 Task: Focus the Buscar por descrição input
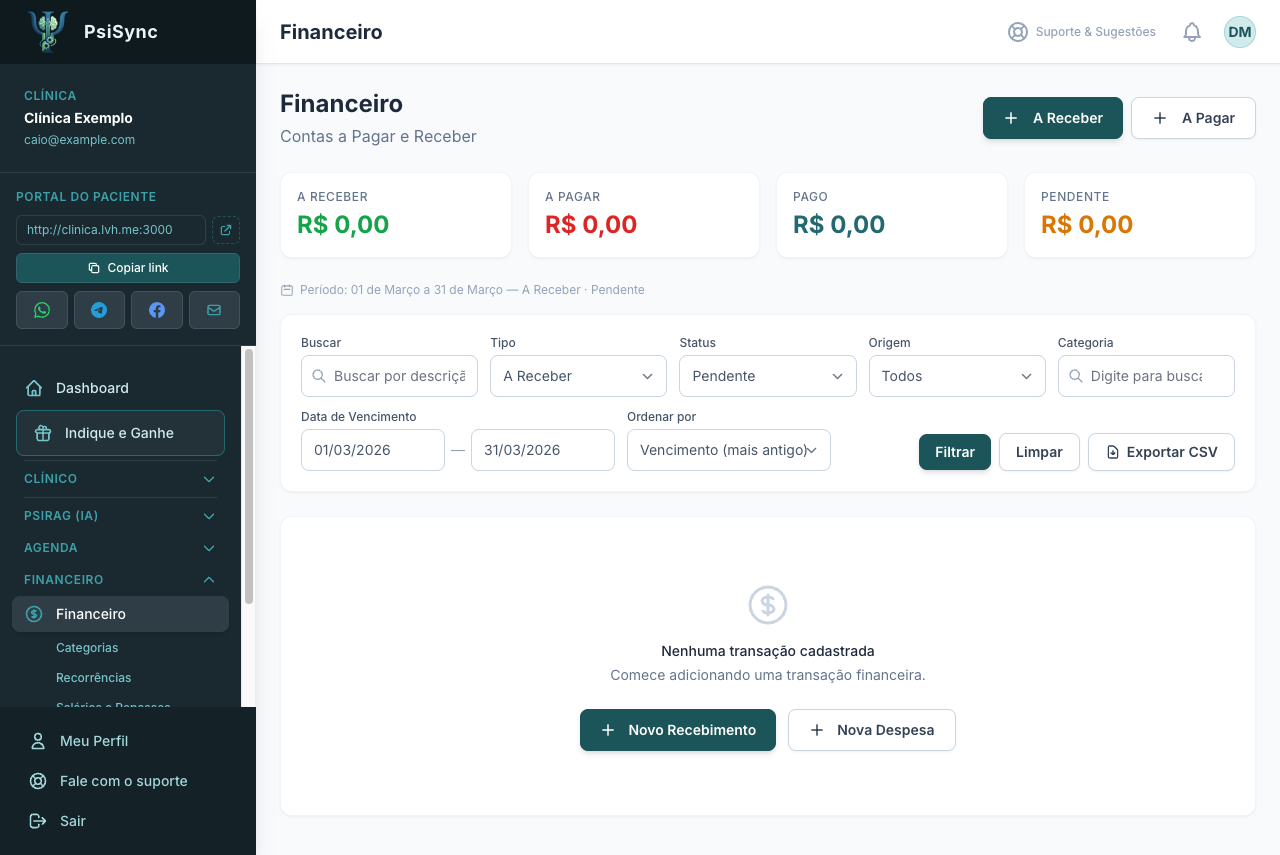tap(389, 376)
